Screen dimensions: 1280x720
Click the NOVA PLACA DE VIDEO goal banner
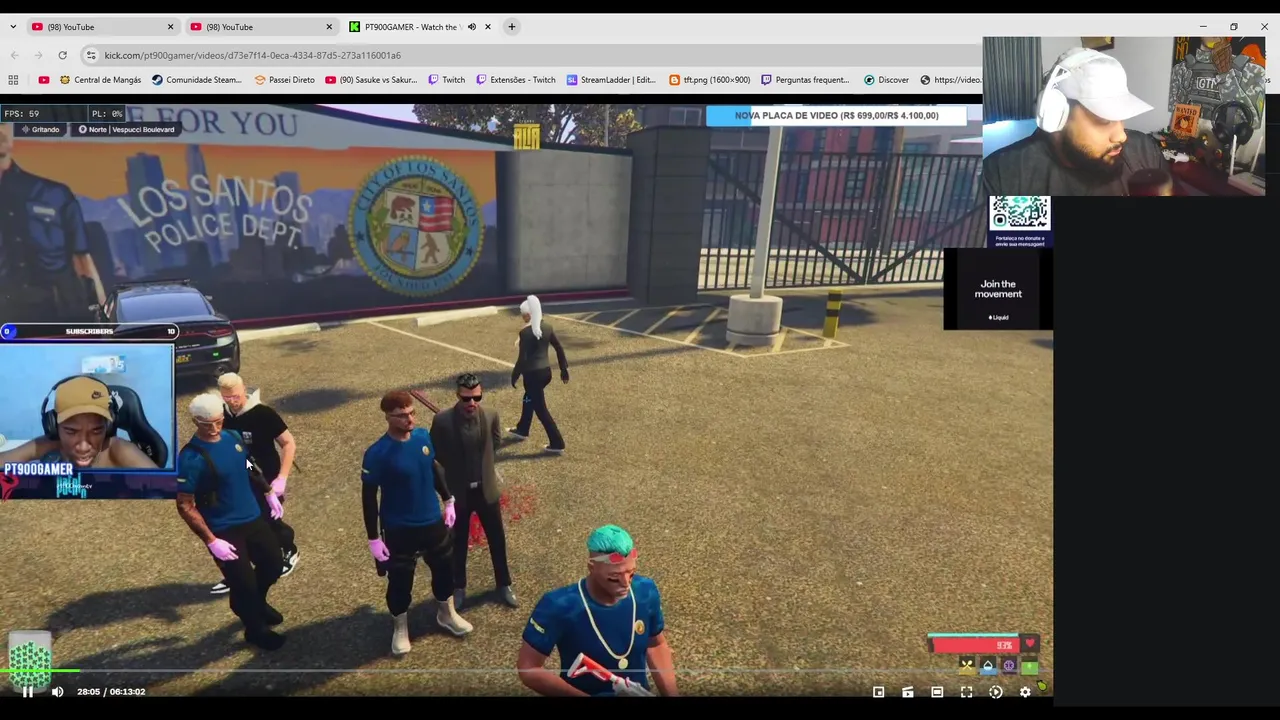836,115
